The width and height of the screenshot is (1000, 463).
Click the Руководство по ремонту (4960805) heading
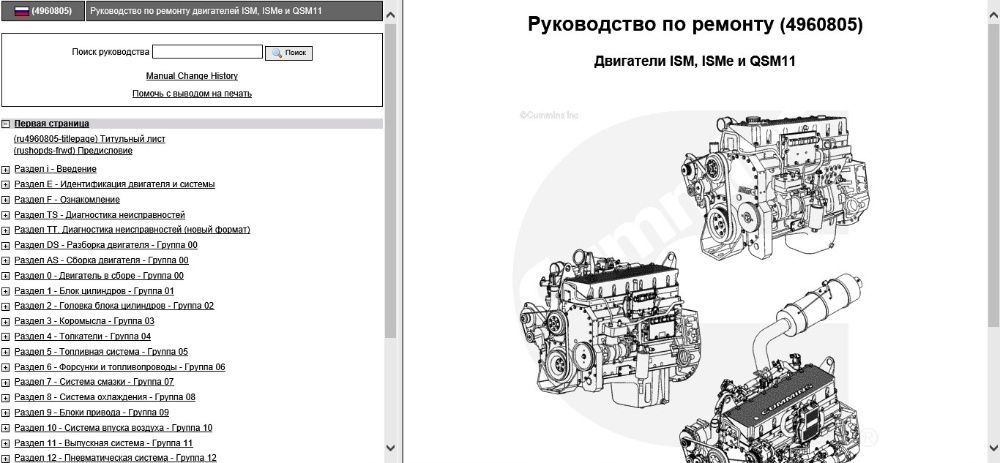point(695,25)
